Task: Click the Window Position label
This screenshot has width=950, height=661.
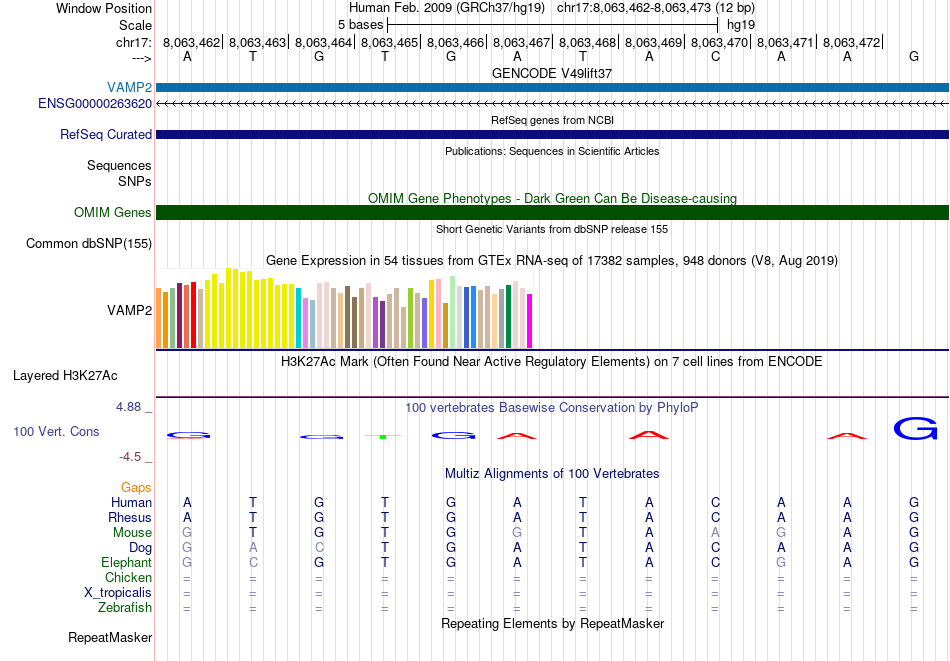Action: pyautogui.click(x=104, y=8)
